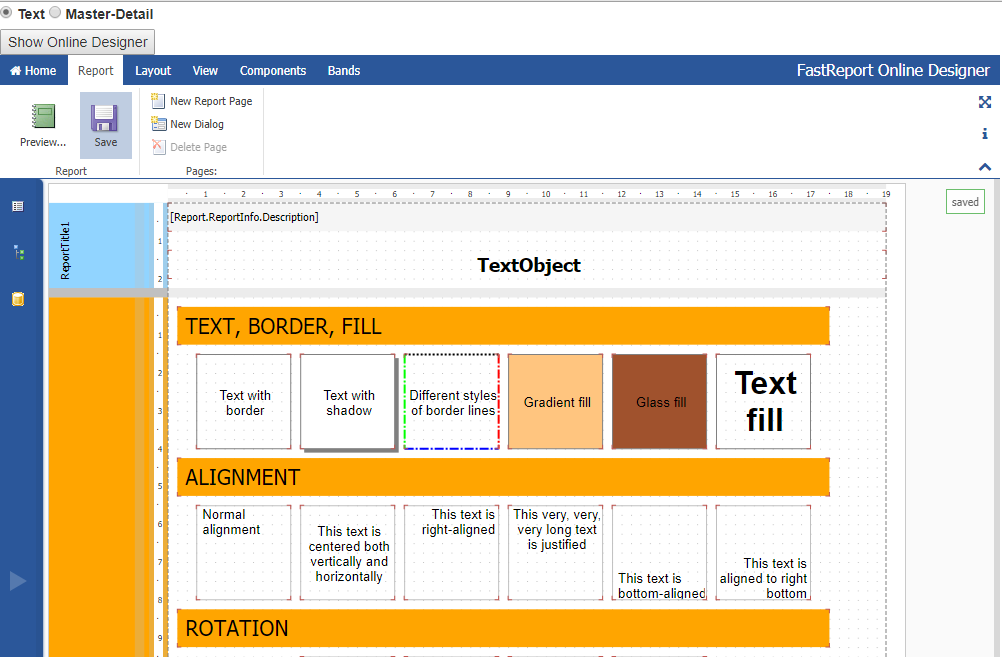Create a New Dialog page
The height and width of the screenshot is (657, 1002).
[188, 124]
